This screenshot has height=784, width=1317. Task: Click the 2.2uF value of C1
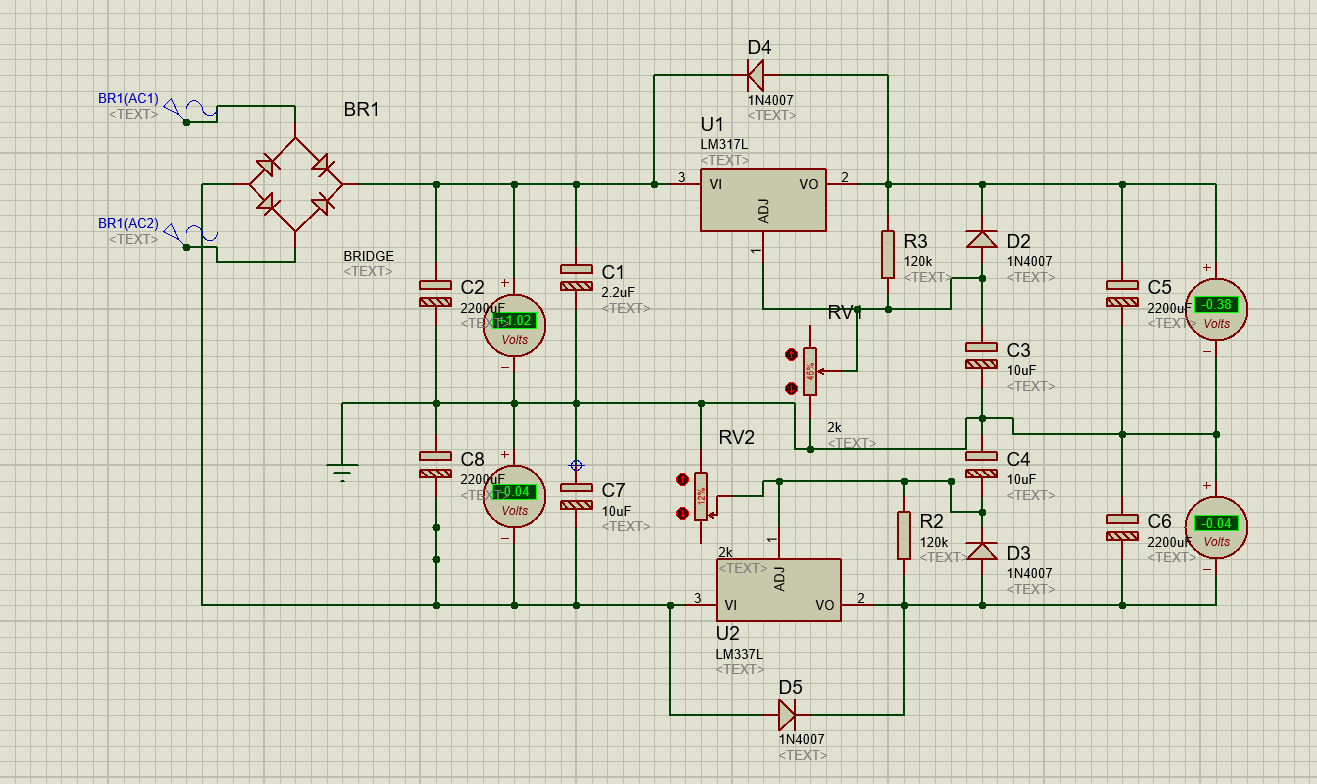click(618, 292)
